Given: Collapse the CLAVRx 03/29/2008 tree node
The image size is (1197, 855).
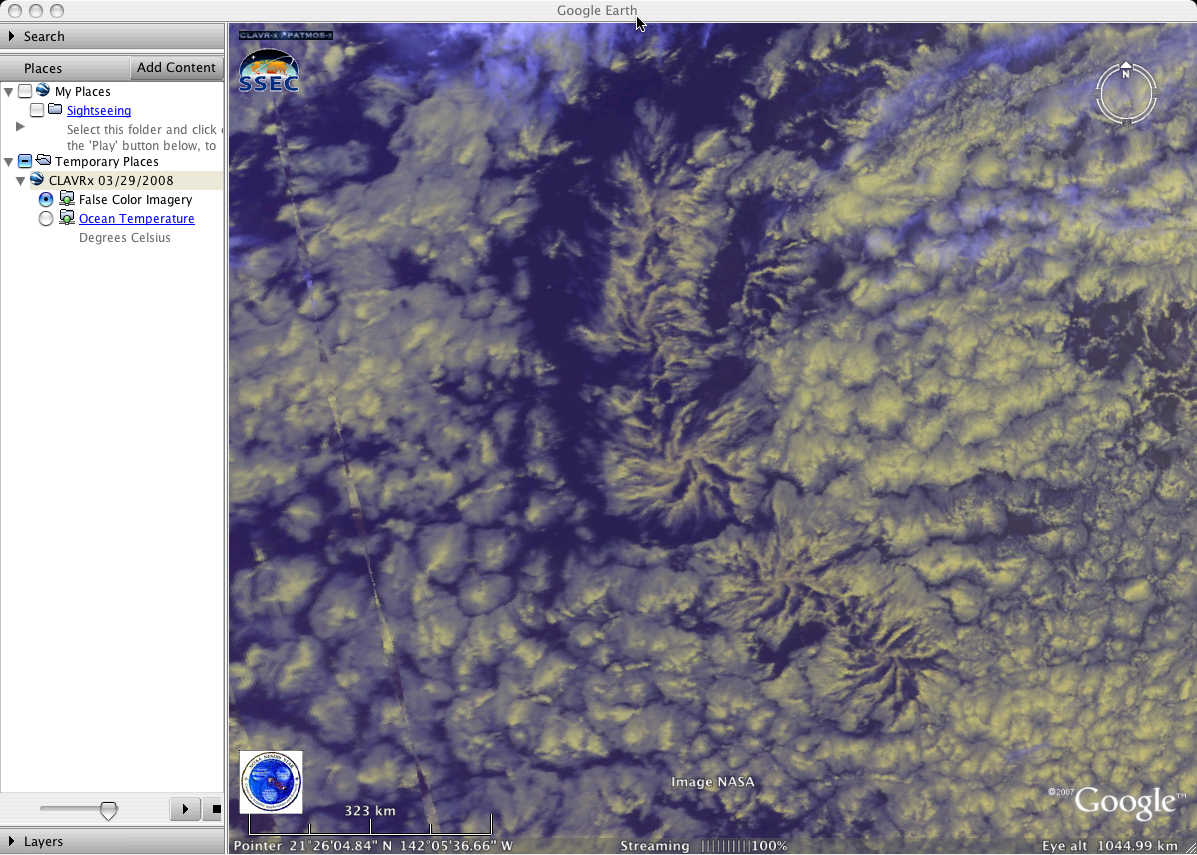Looking at the screenshot, I should 21,181.
